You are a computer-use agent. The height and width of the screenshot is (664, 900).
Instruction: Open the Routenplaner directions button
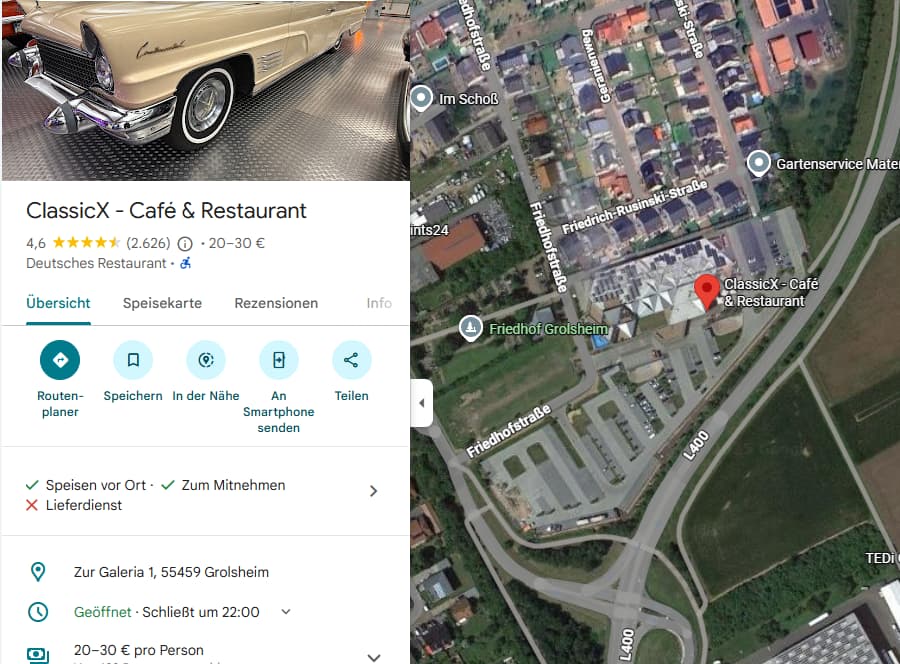[x=60, y=360]
